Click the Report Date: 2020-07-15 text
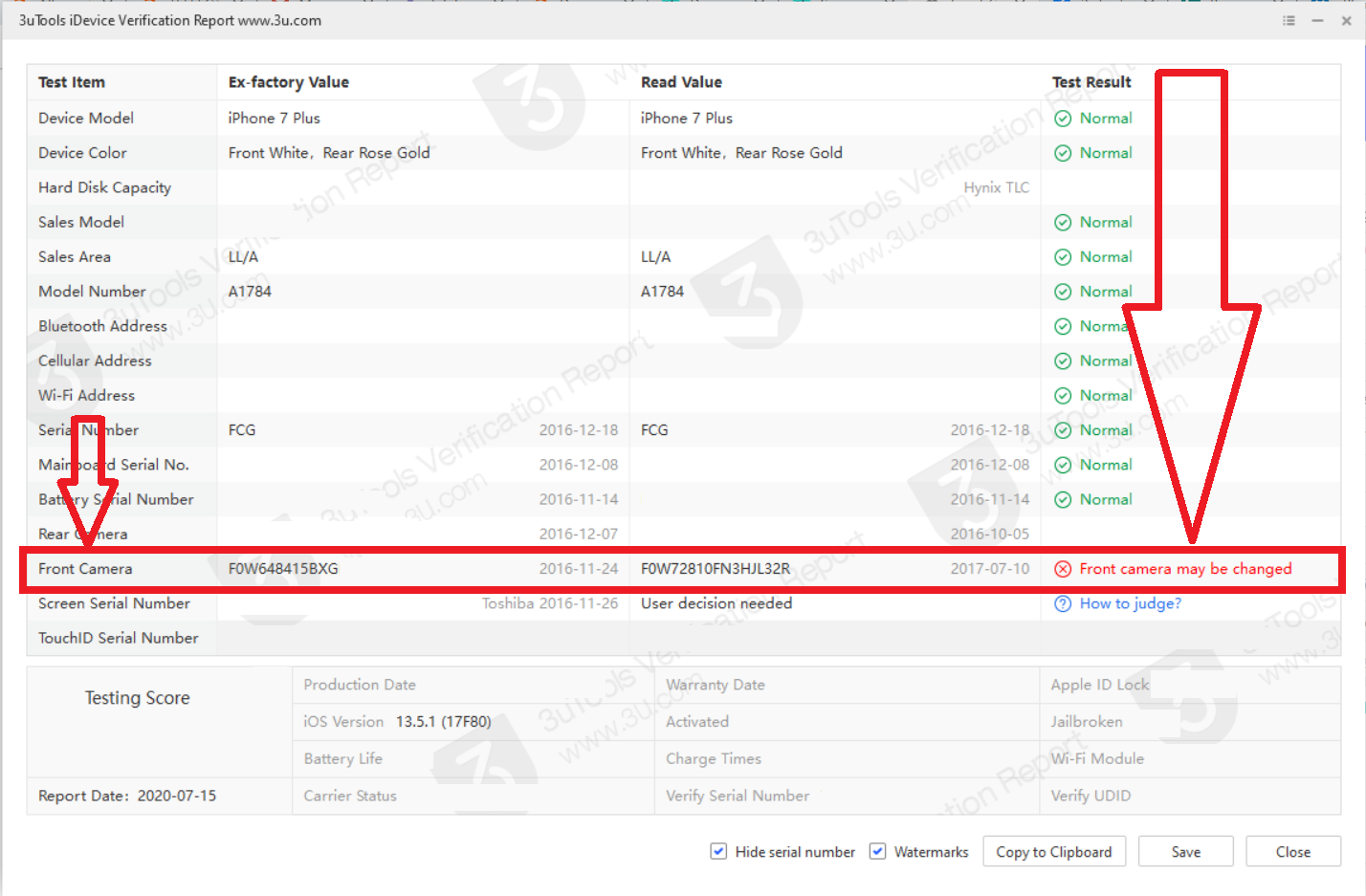This screenshot has width=1366, height=896. tap(127, 796)
